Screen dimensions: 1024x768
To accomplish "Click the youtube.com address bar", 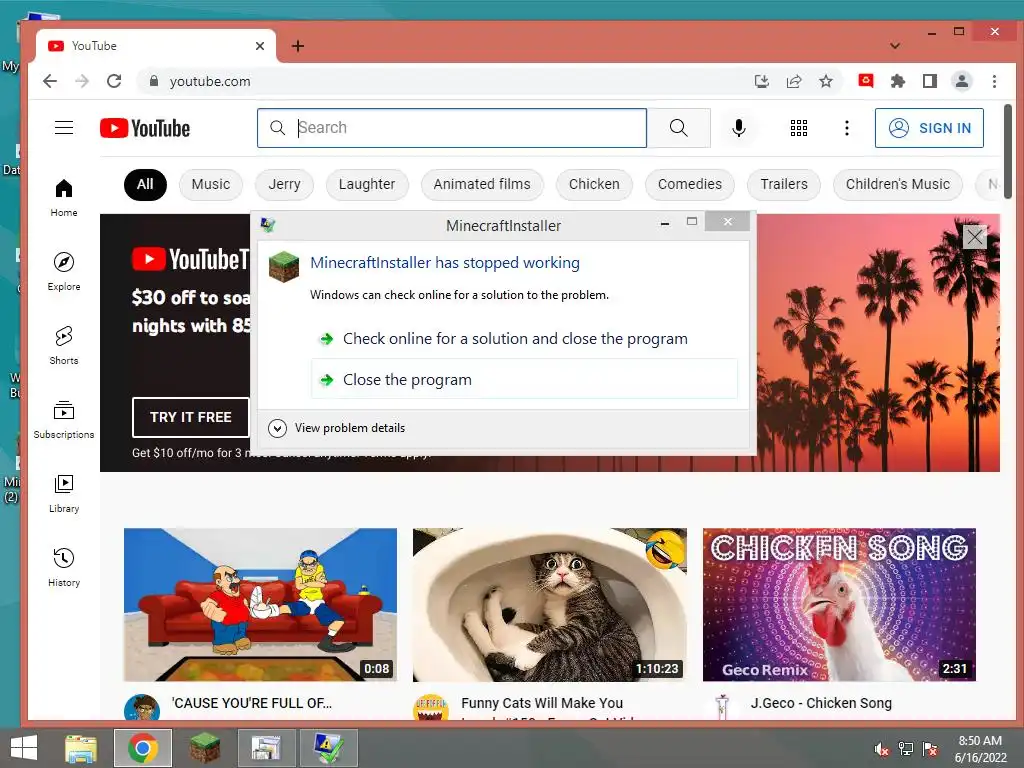I will [444, 81].
